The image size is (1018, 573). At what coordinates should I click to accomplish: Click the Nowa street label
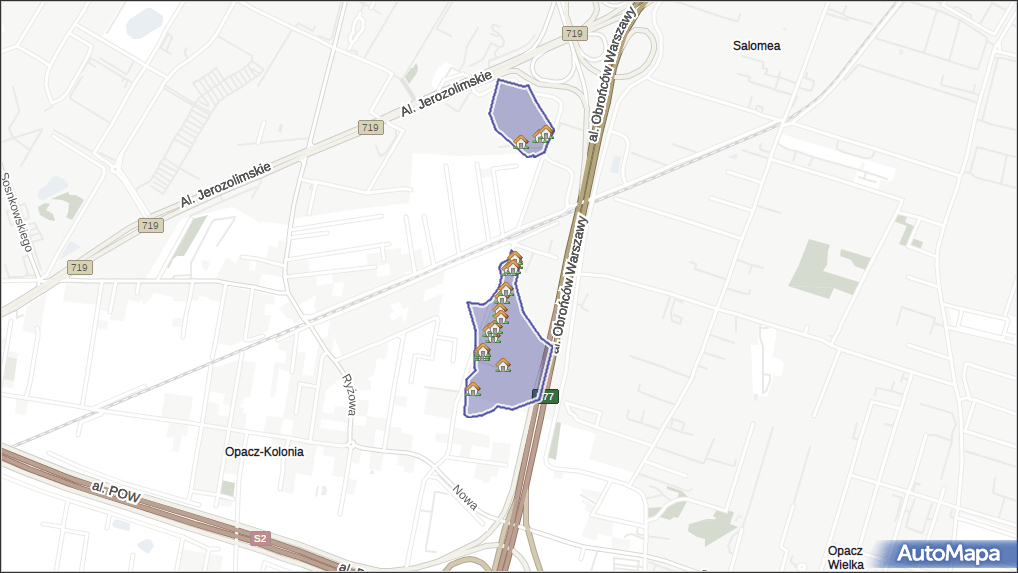click(x=465, y=497)
